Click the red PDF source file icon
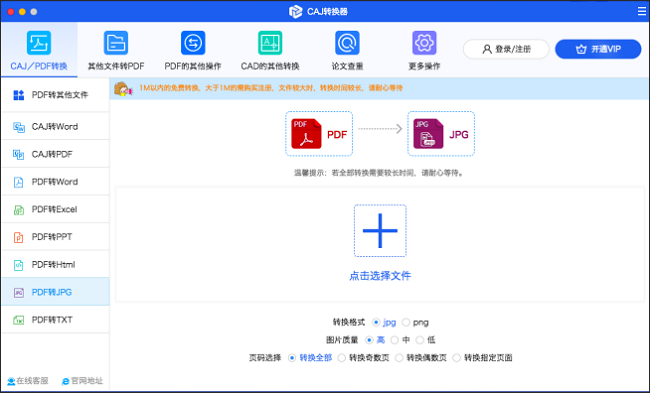The width and height of the screenshot is (650, 393). point(306,134)
